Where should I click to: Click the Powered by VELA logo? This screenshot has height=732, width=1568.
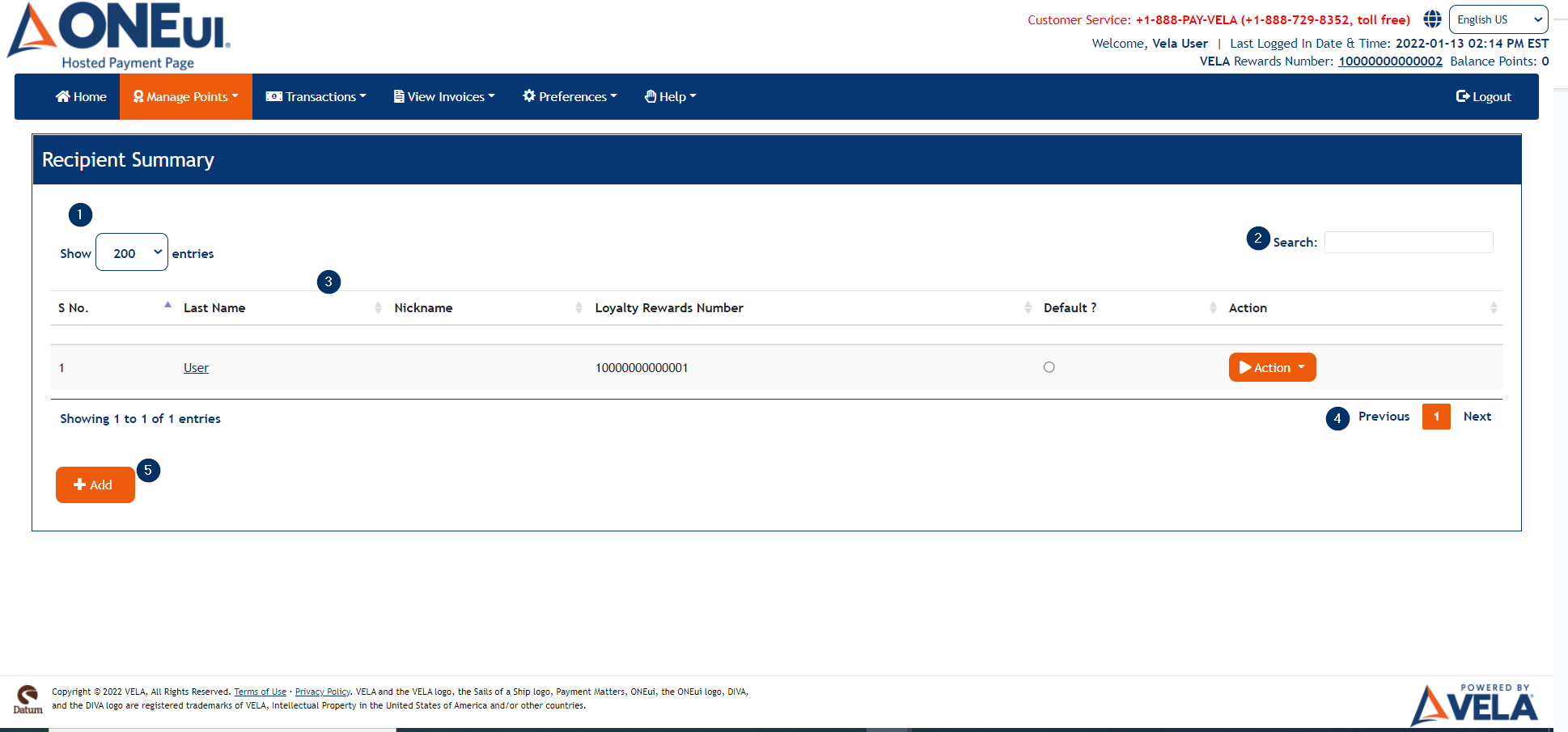click(1474, 704)
